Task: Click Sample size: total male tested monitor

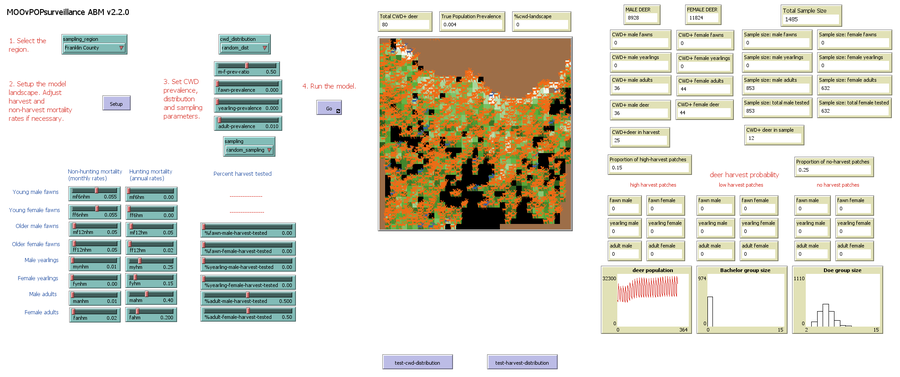Action: (778, 108)
